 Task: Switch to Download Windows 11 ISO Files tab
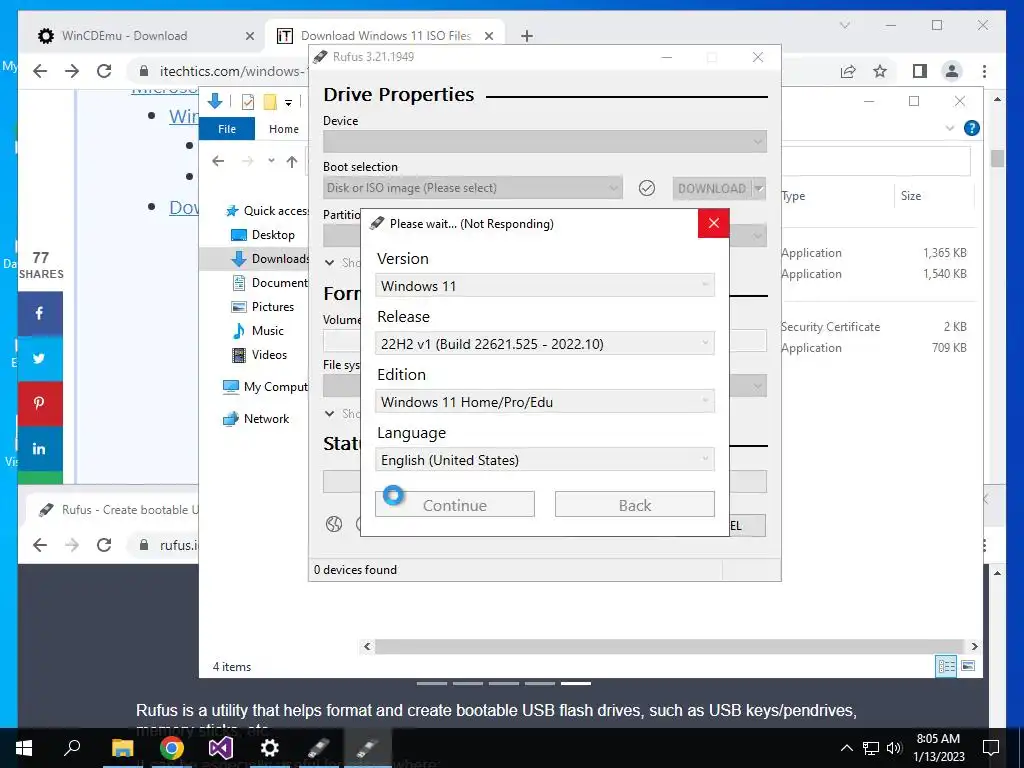coord(385,36)
